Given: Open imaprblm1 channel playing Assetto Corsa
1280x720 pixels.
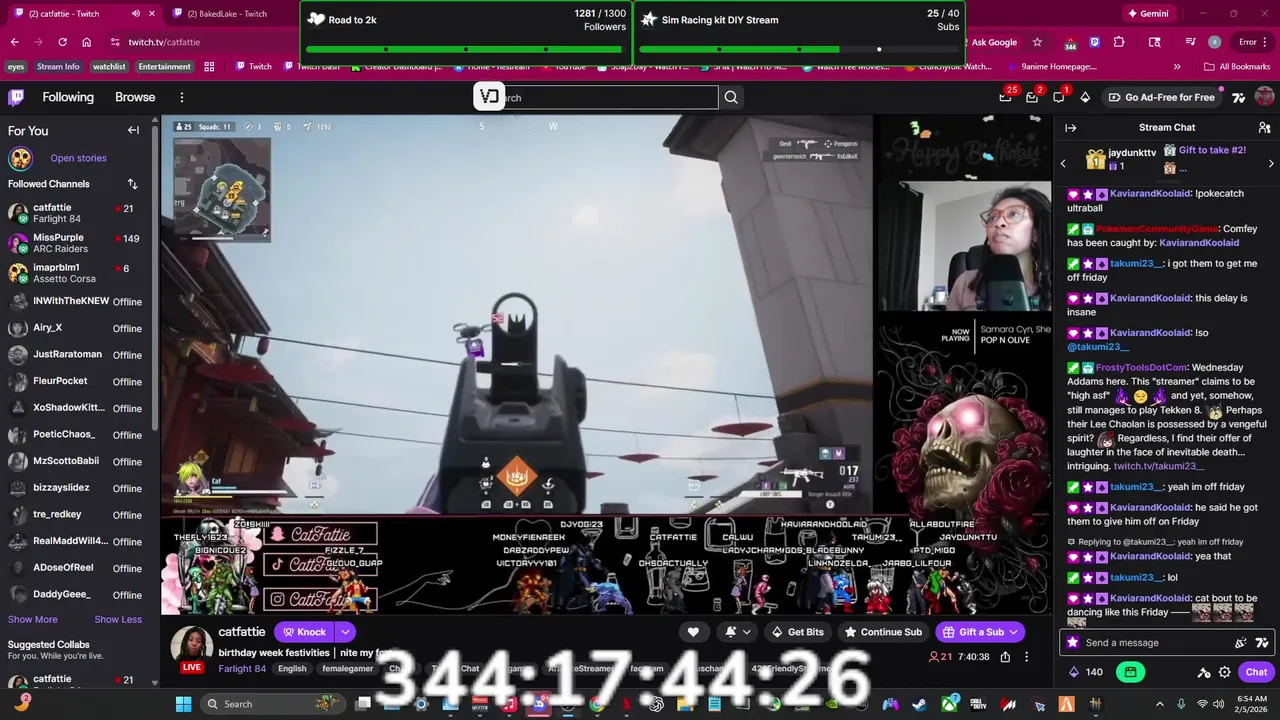Looking at the screenshot, I should coord(75,272).
